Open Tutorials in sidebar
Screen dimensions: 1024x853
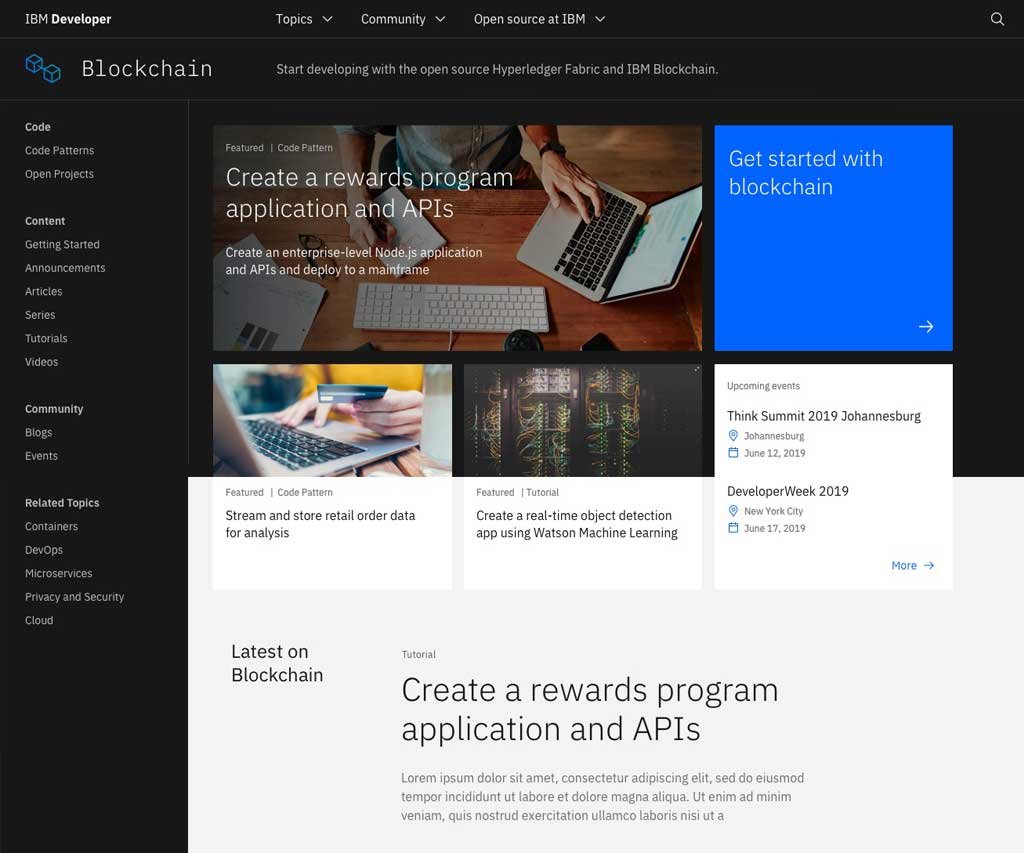46,338
